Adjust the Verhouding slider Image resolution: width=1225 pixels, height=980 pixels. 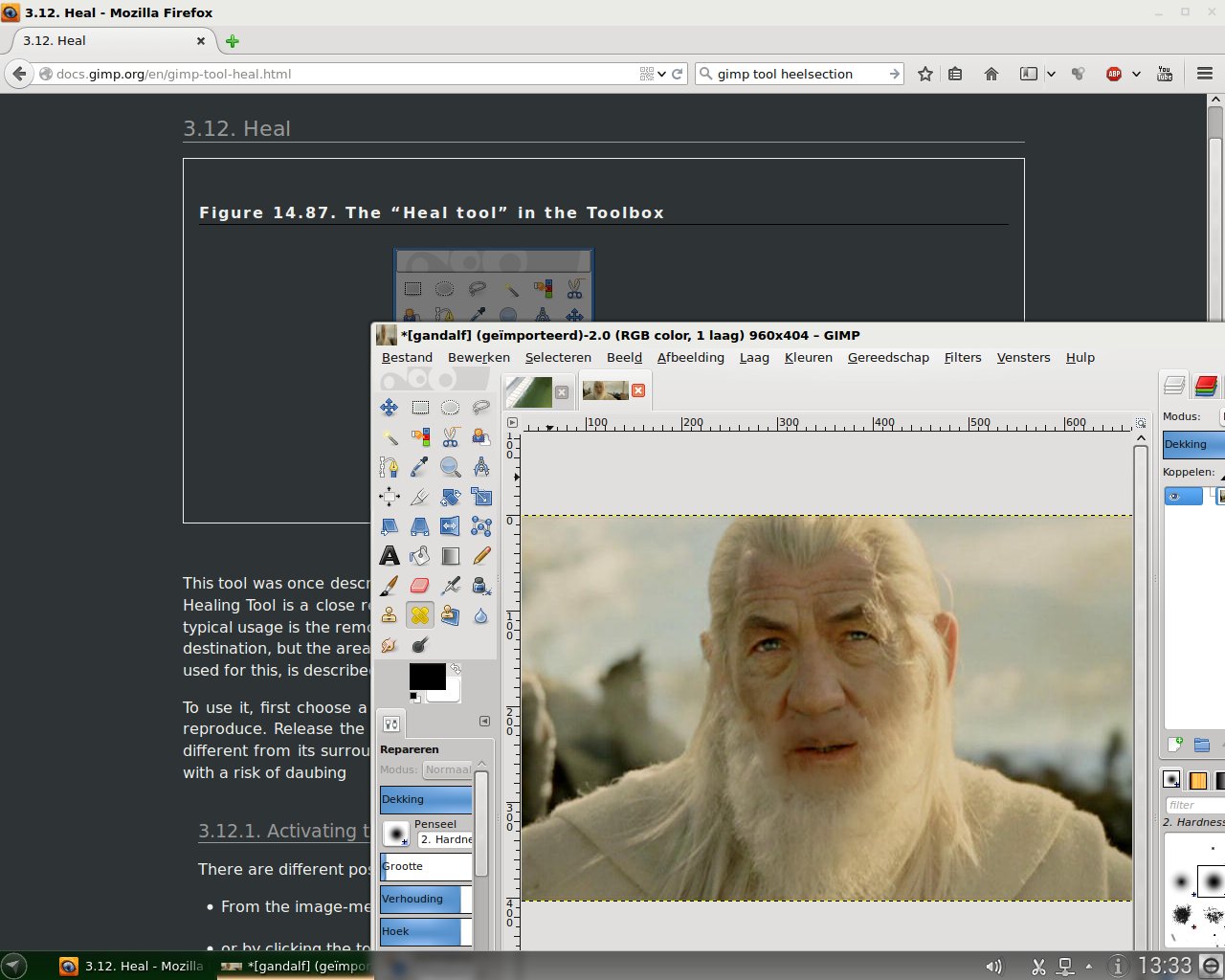tap(426, 899)
